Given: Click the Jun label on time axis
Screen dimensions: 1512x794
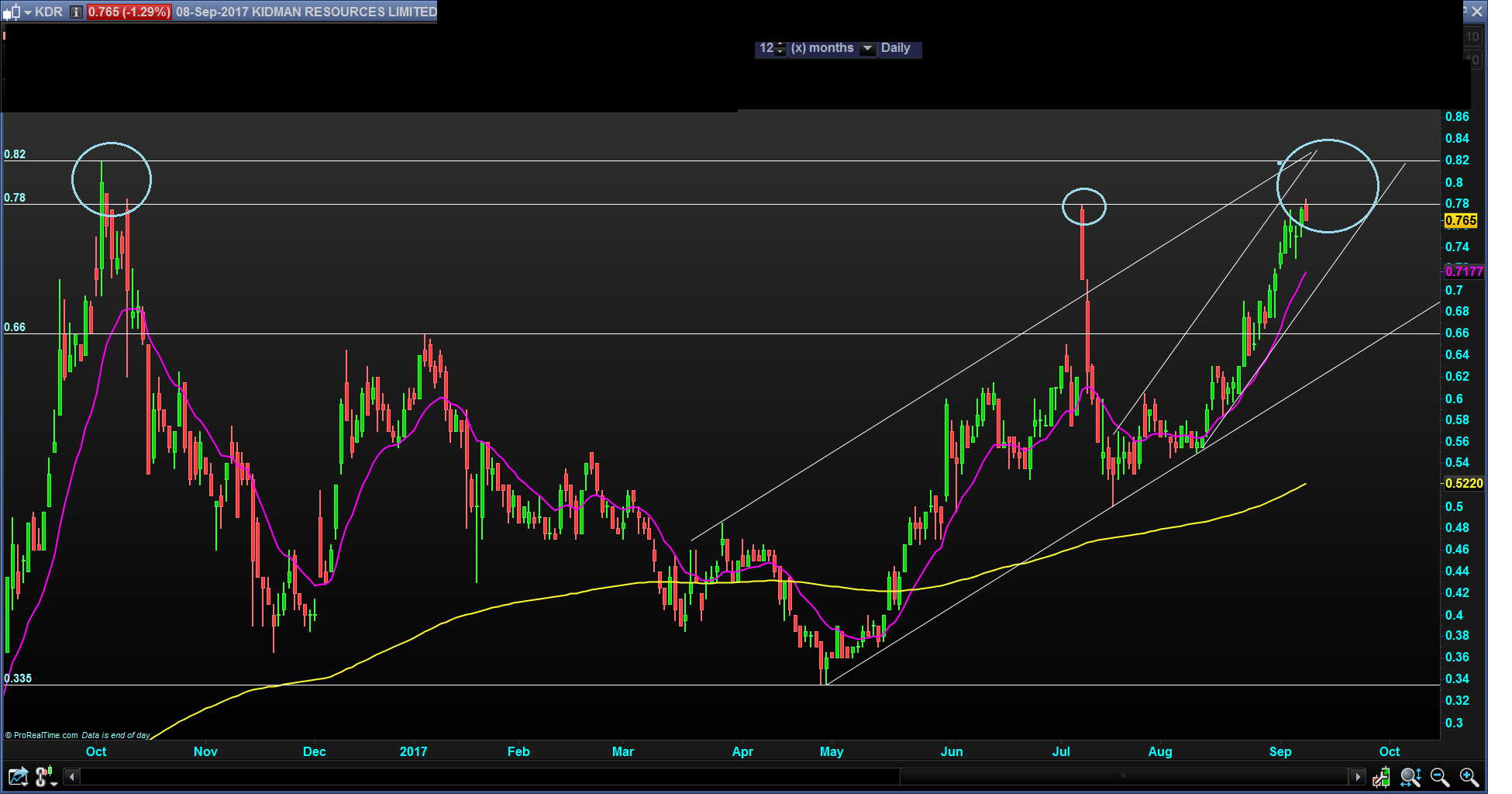Looking at the screenshot, I should pyautogui.click(x=952, y=751).
